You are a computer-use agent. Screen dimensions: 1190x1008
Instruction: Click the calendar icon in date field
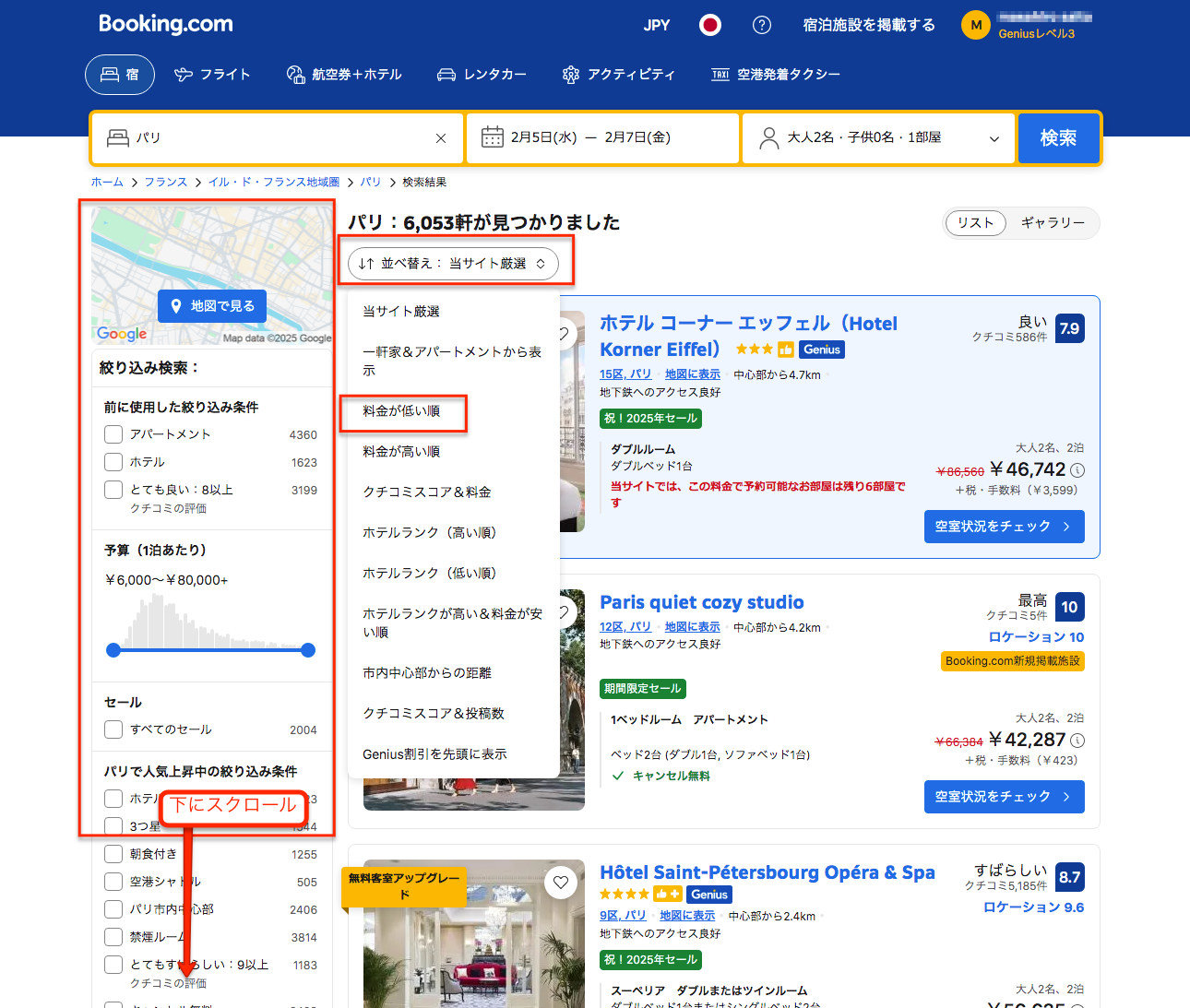[x=493, y=137]
